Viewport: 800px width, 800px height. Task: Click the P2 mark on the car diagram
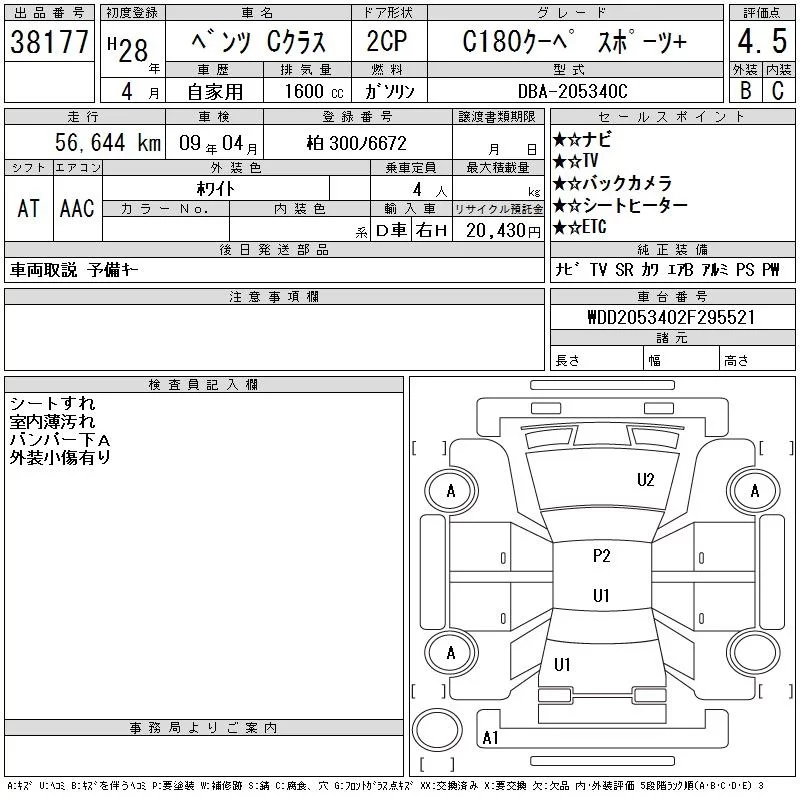[601, 557]
